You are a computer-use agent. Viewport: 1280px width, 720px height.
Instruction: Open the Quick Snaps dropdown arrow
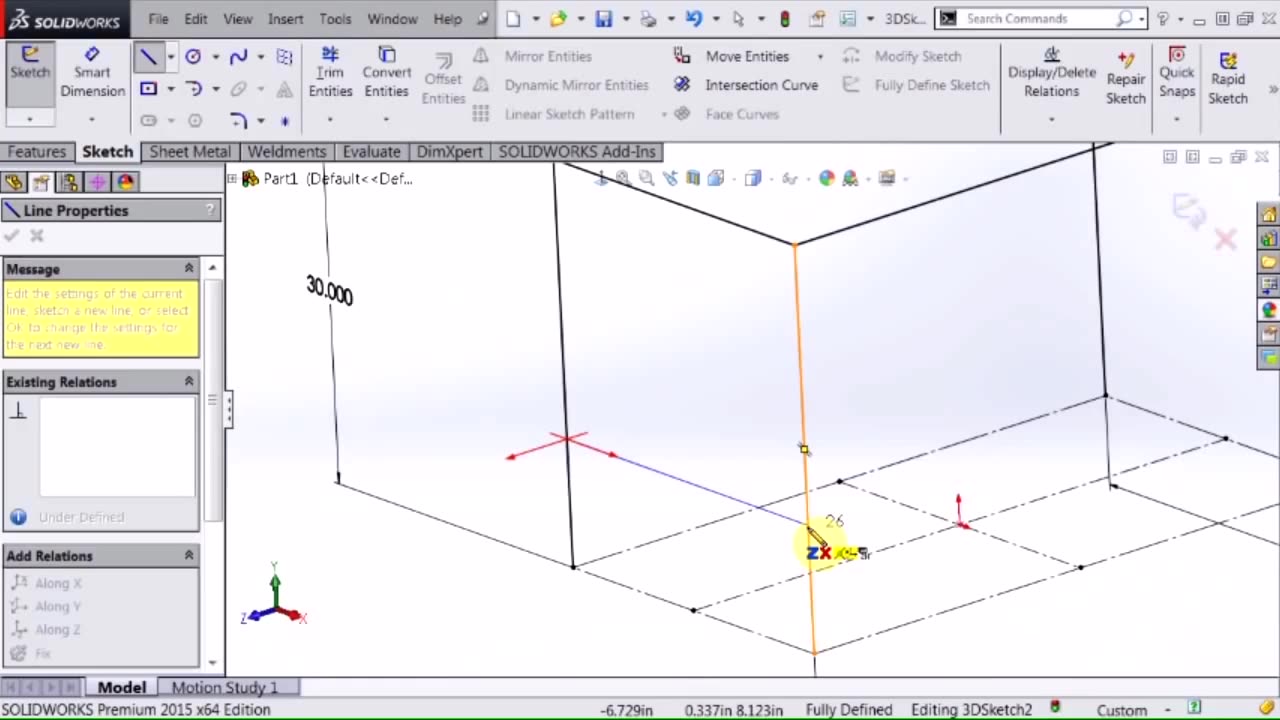coord(1177,119)
